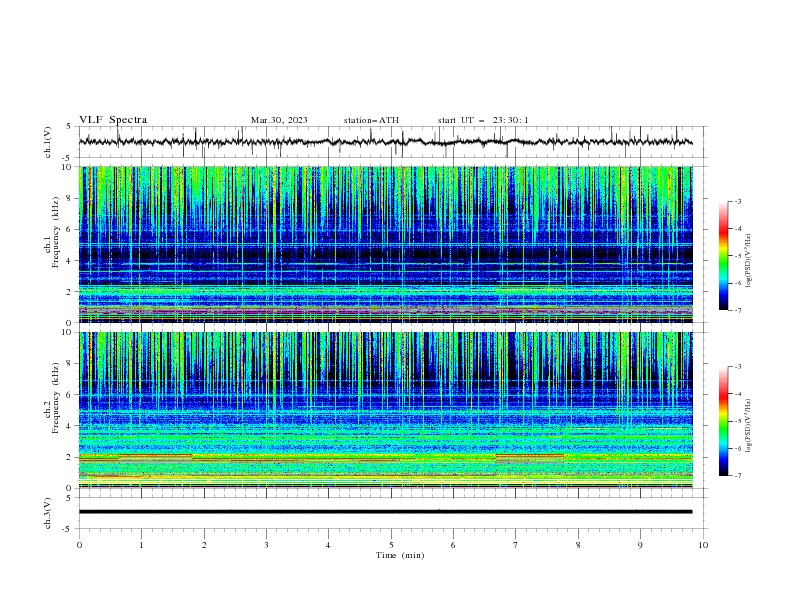Click the "-3" tick on ch.1 color bar

(x=738, y=201)
